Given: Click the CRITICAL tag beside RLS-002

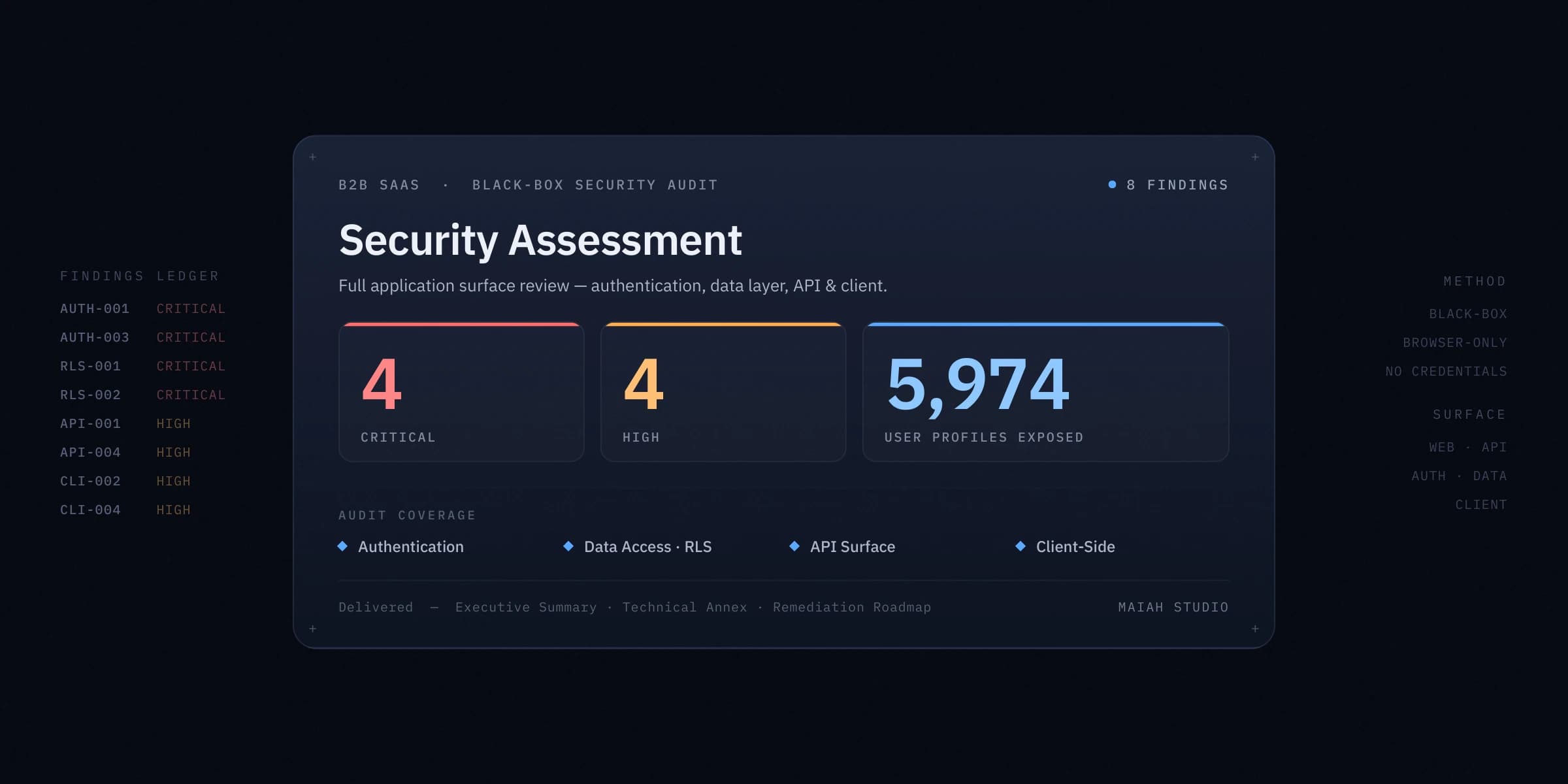Looking at the screenshot, I should 191,395.
